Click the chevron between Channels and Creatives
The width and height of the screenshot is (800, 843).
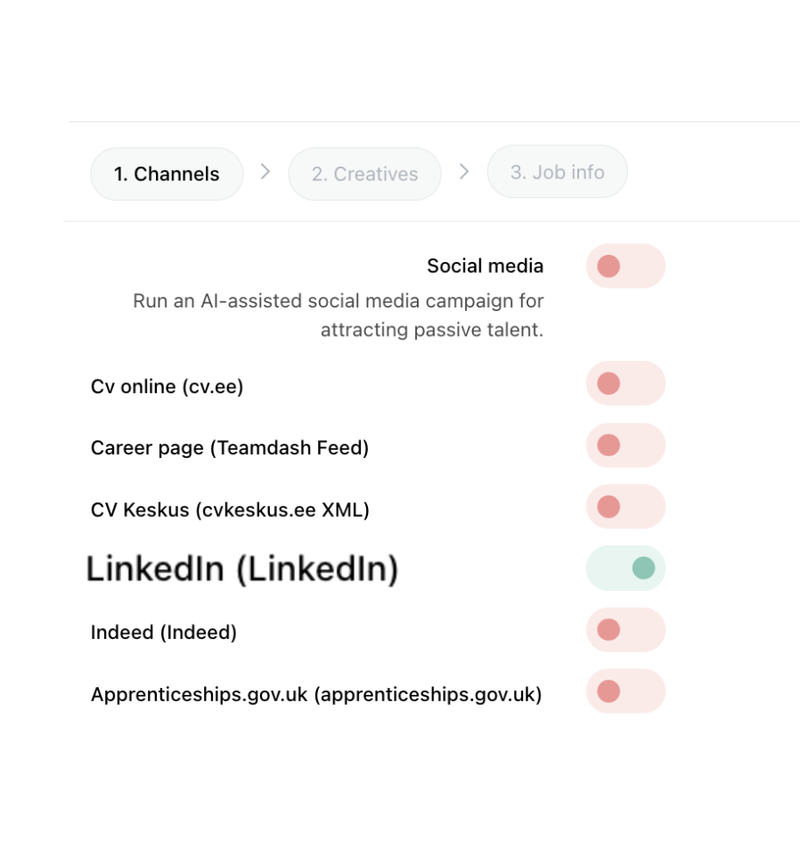point(265,172)
